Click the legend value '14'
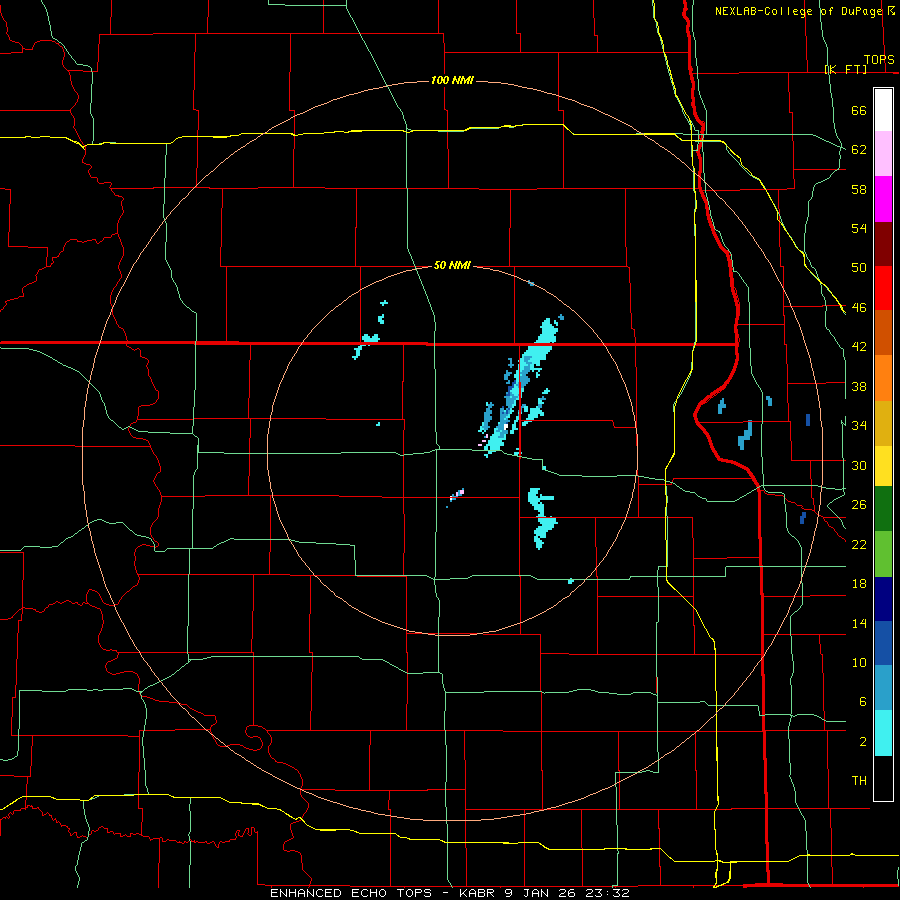 coord(859,623)
